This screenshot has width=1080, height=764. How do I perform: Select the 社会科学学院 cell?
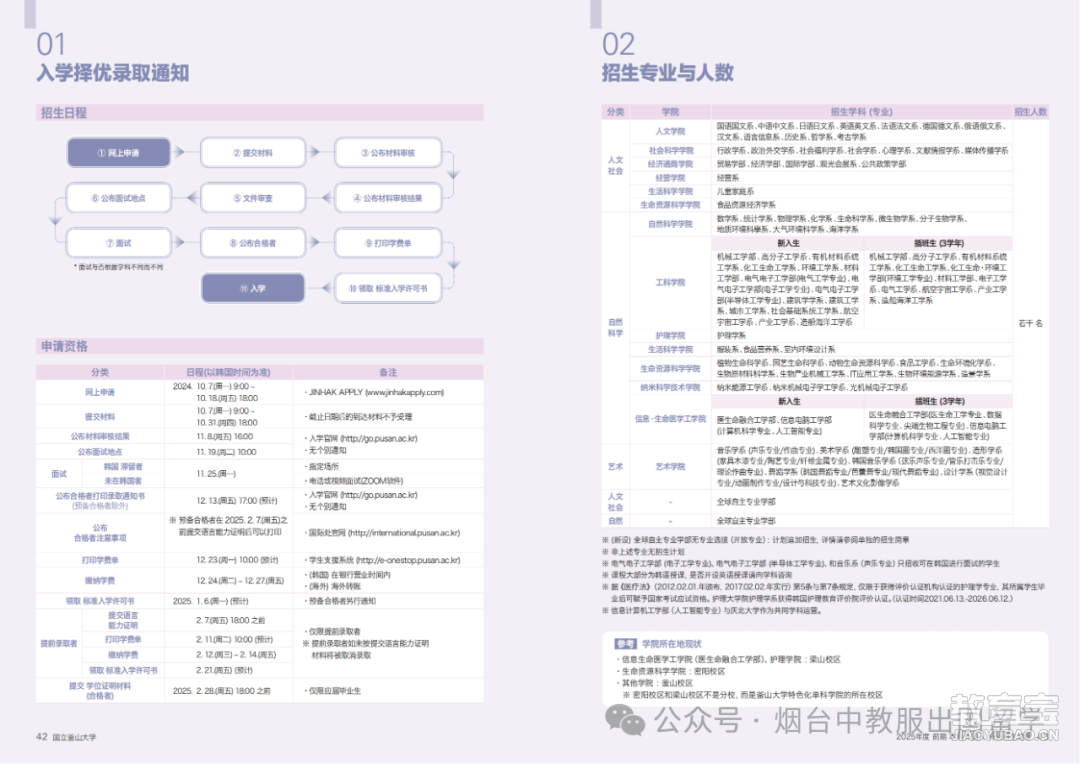[670, 150]
